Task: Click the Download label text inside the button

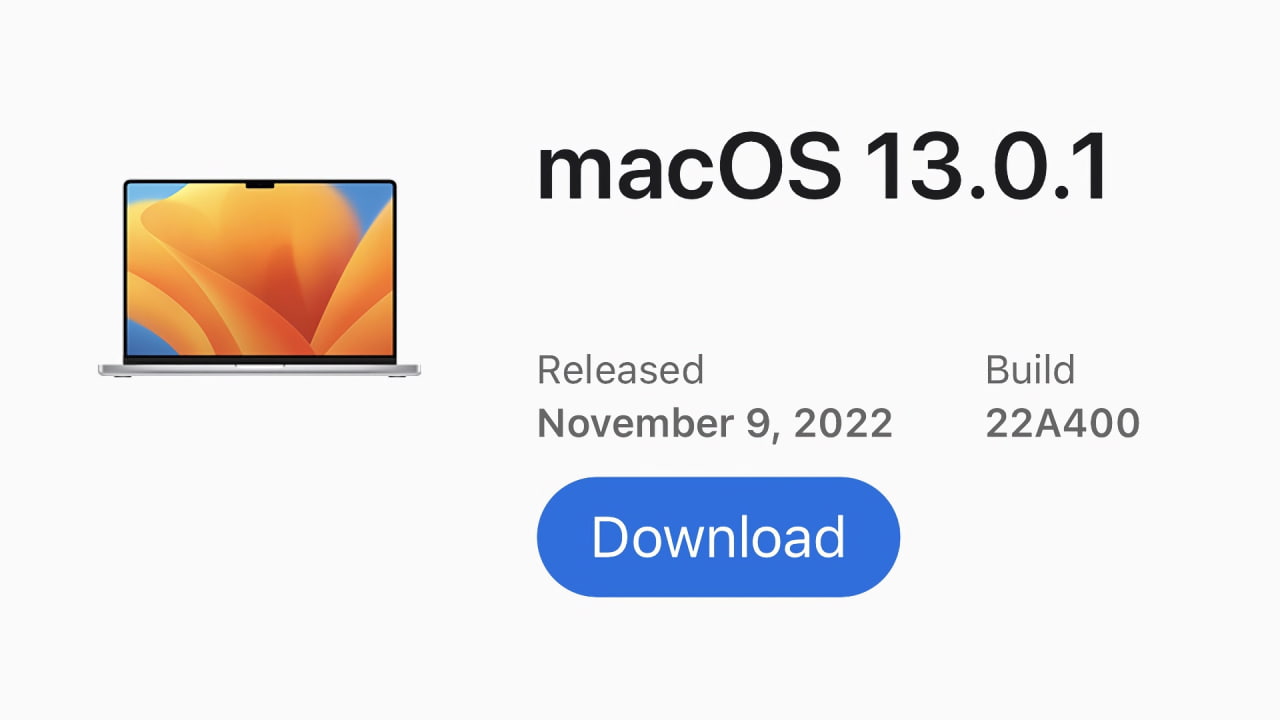Action: [x=718, y=536]
